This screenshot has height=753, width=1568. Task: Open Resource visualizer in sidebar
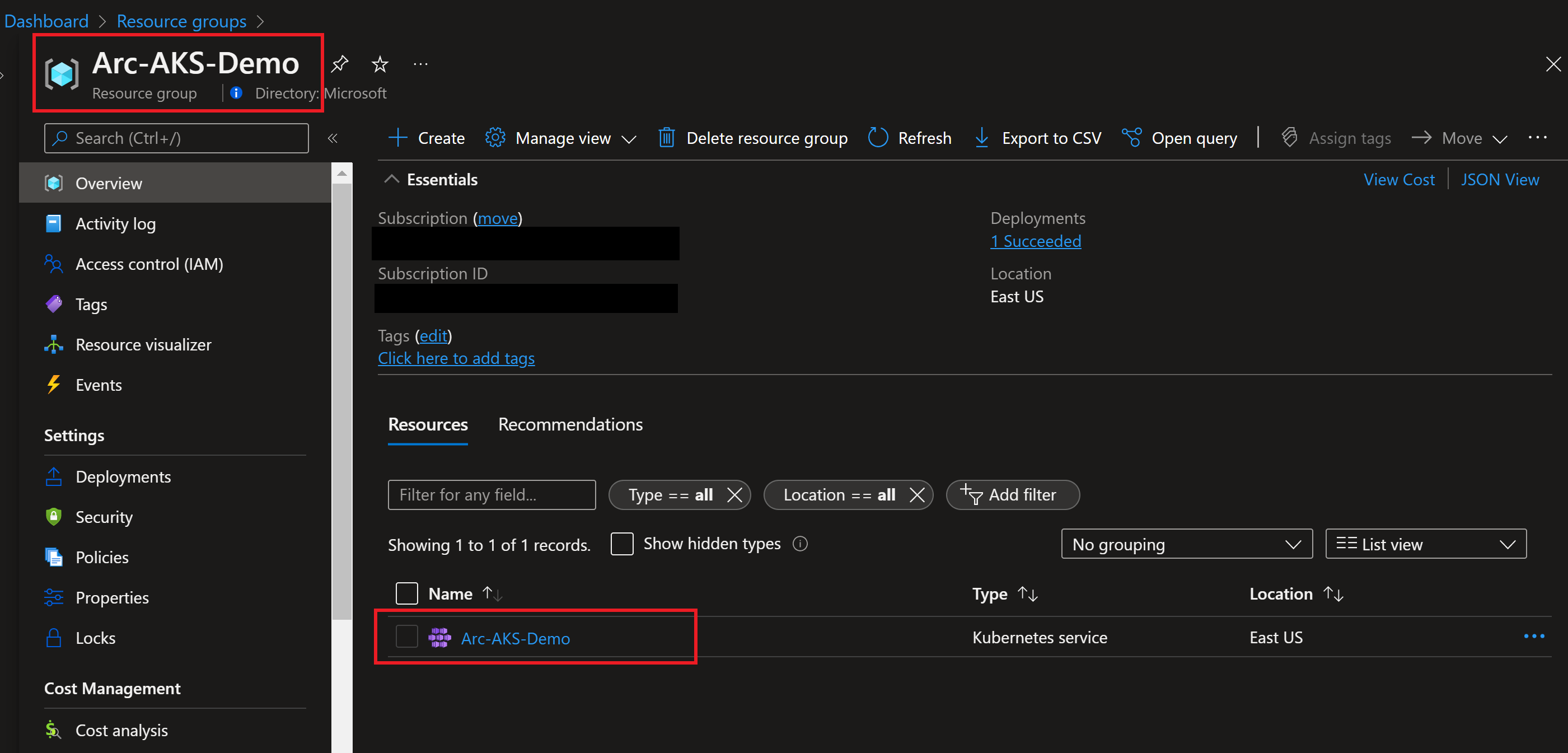tap(175, 344)
